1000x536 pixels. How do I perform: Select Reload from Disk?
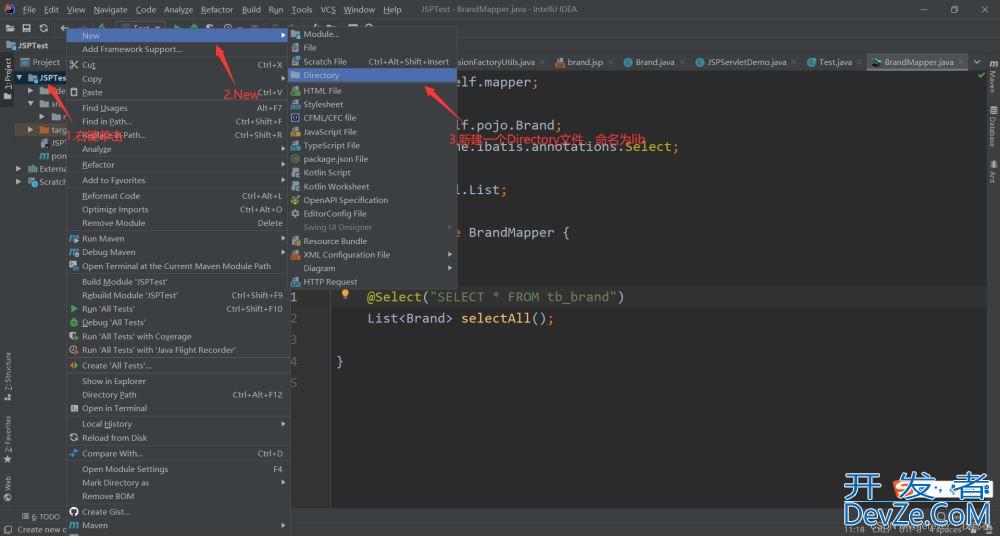click(x=178, y=438)
